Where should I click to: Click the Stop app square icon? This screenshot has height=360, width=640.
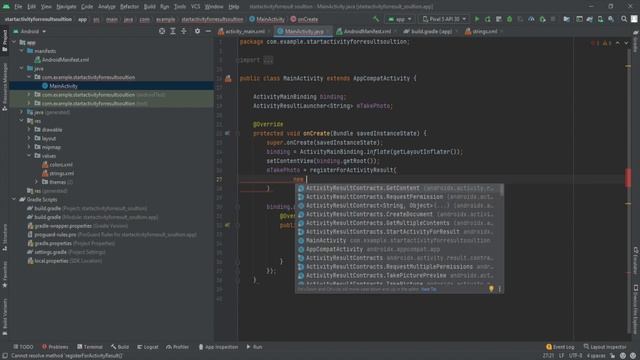[553, 19]
